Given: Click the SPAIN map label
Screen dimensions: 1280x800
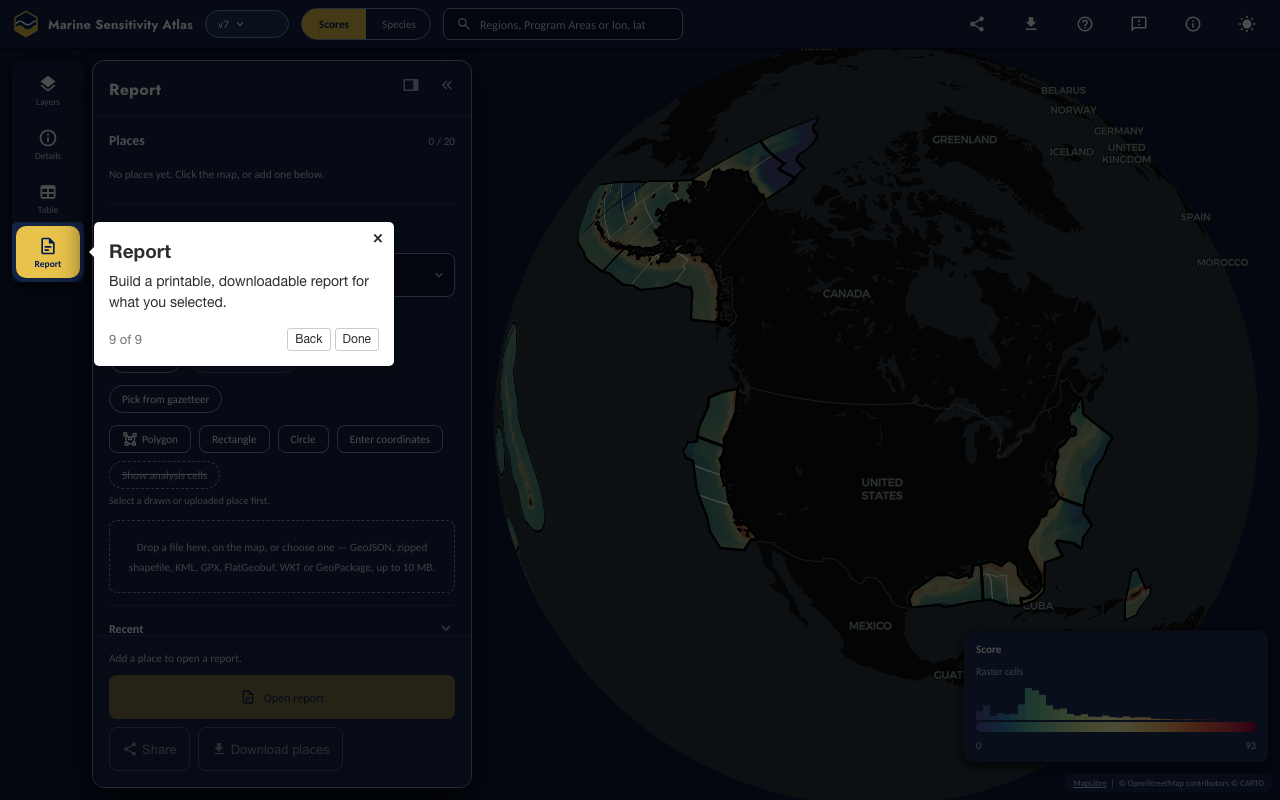Looking at the screenshot, I should 1195,217.
